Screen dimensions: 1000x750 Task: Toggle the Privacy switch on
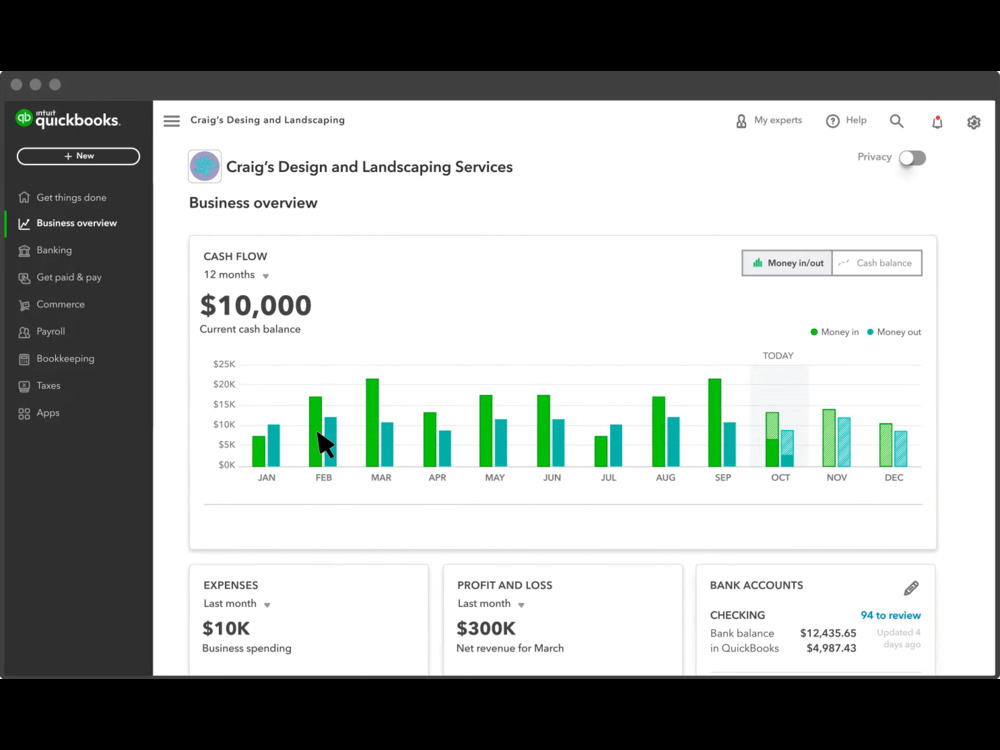(x=913, y=158)
